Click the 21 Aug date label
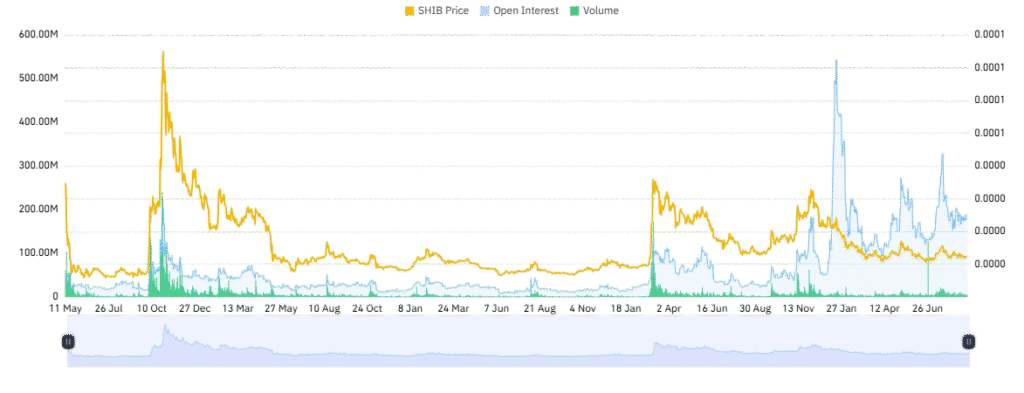This screenshot has width=1024, height=393. point(540,308)
